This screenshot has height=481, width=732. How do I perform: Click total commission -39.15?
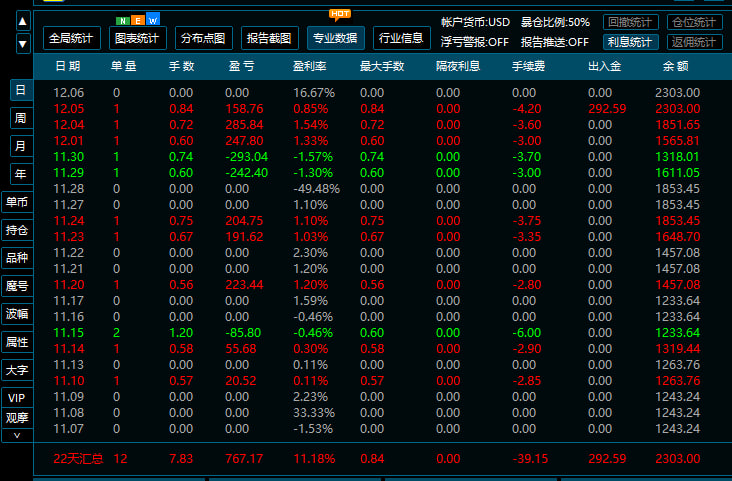(x=530, y=459)
